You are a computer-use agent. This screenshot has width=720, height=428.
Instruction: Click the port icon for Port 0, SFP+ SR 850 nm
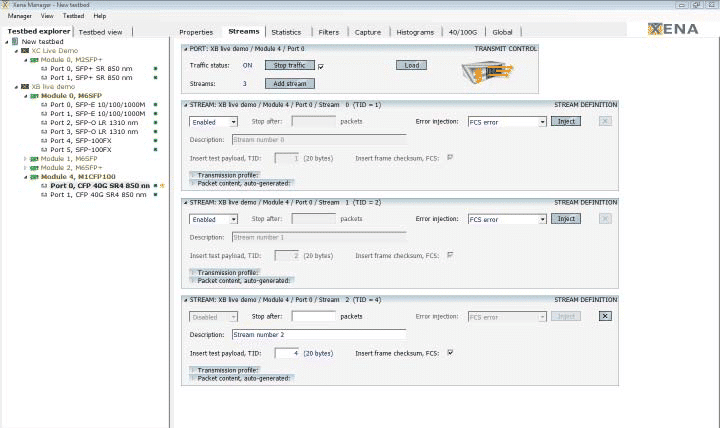[x=44, y=68]
